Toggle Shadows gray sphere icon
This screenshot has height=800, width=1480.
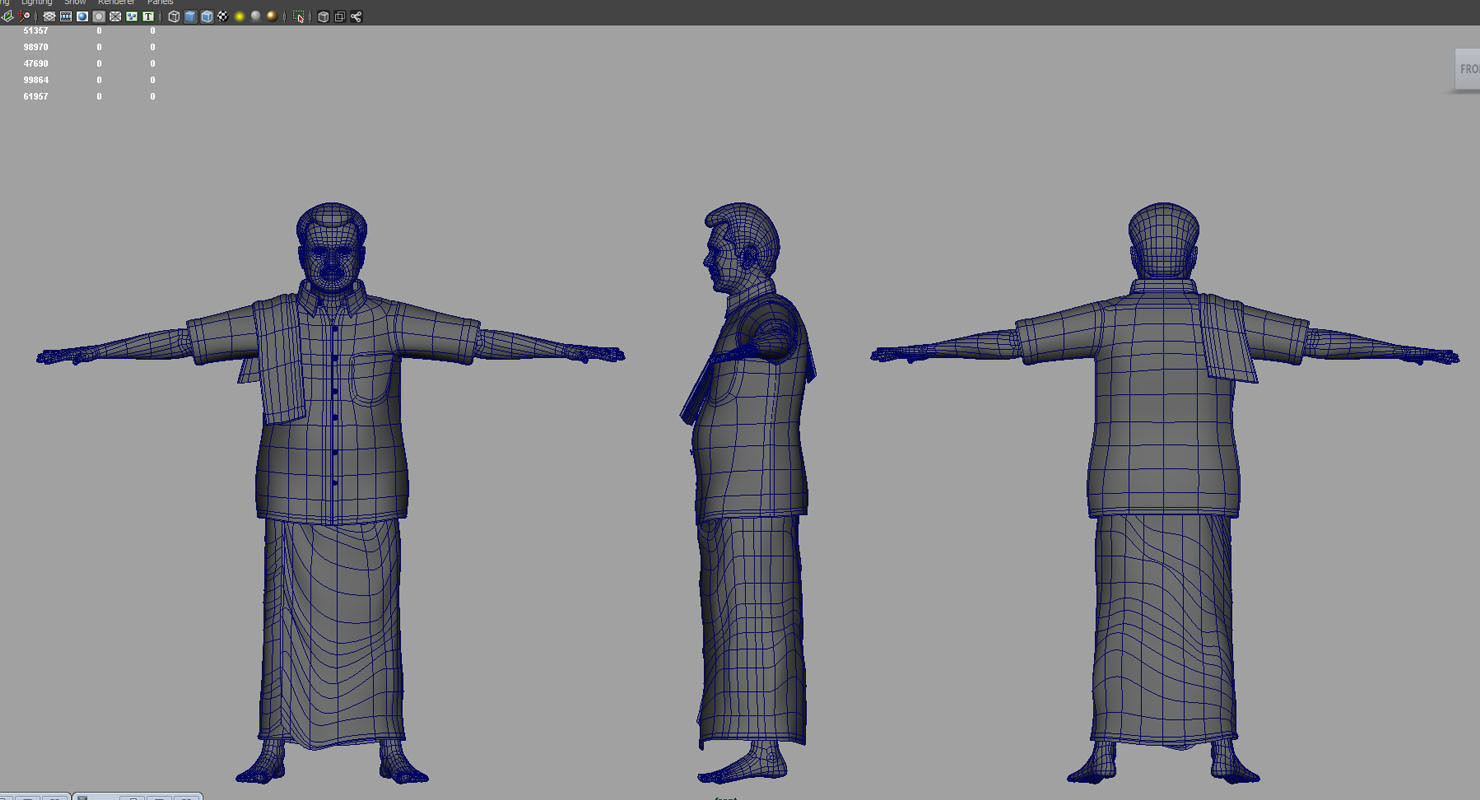pos(256,16)
